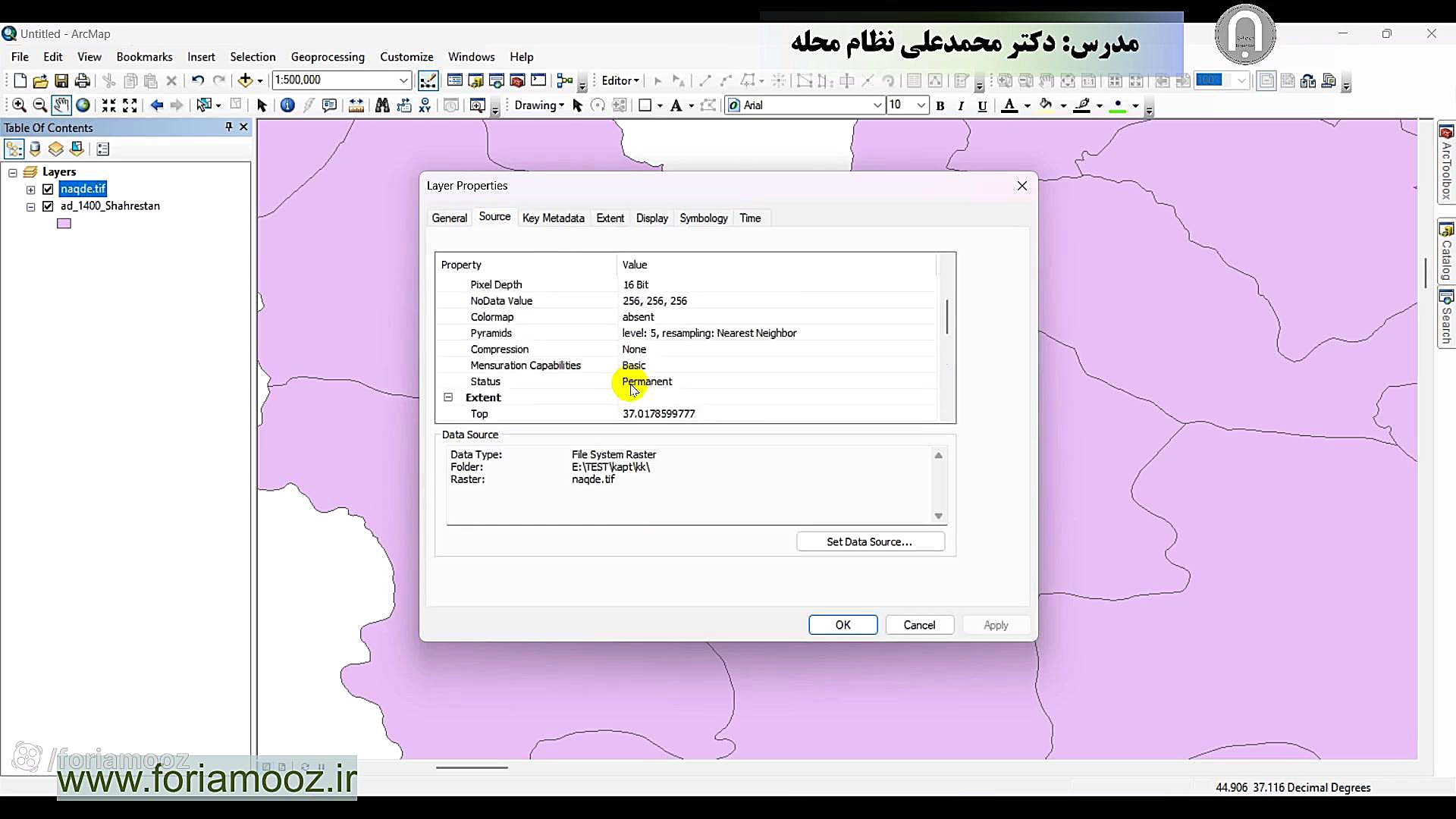Open the font color picker dropdown
The width and height of the screenshot is (1456, 819).
point(1028,106)
